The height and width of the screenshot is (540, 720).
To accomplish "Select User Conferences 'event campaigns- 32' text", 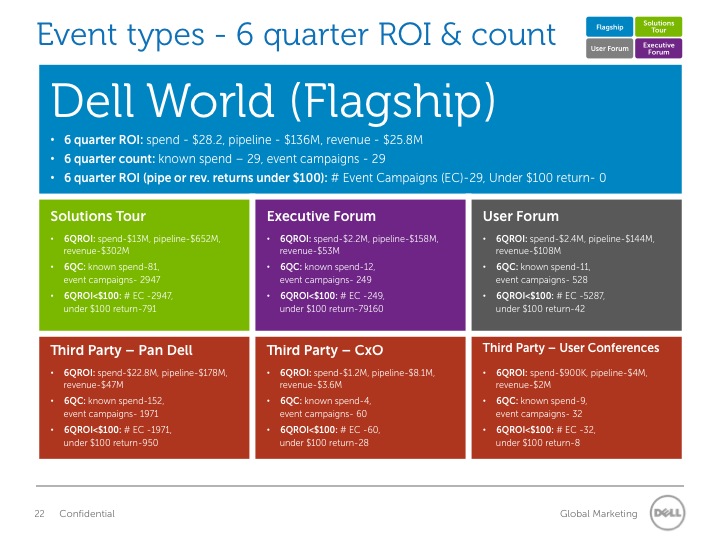I will [539, 414].
